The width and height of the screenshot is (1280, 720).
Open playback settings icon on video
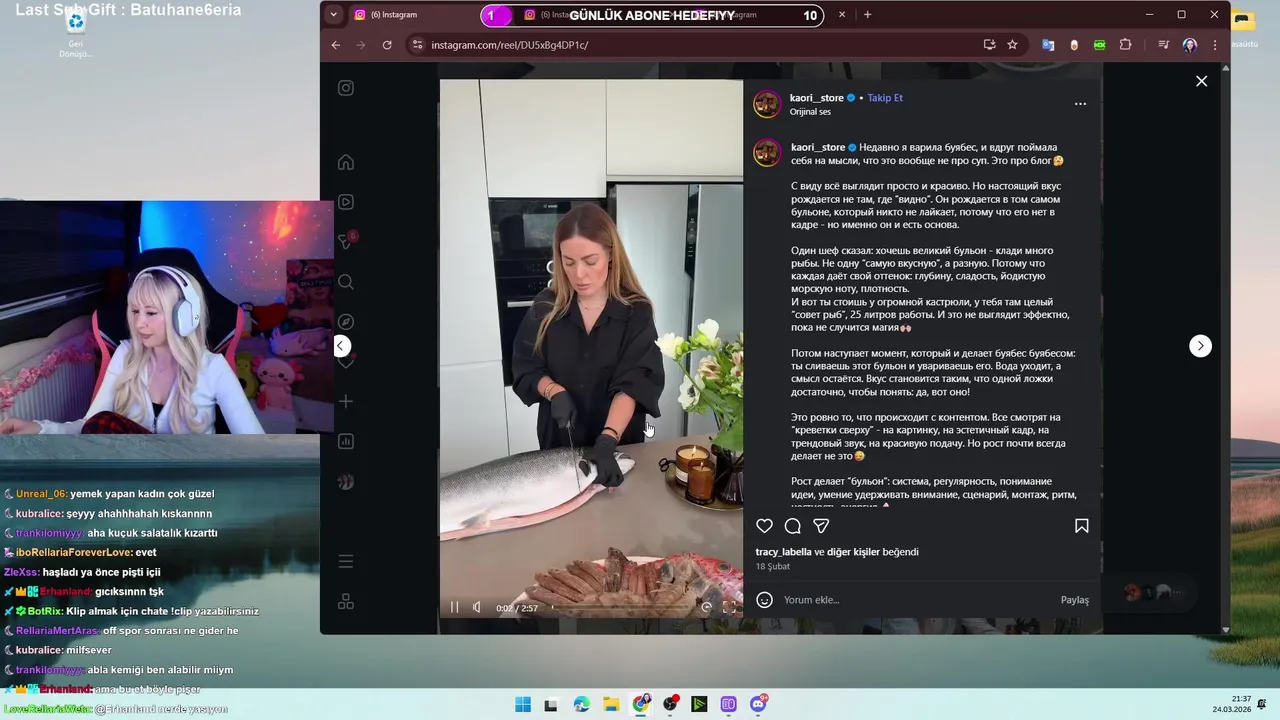[x=707, y=607]
